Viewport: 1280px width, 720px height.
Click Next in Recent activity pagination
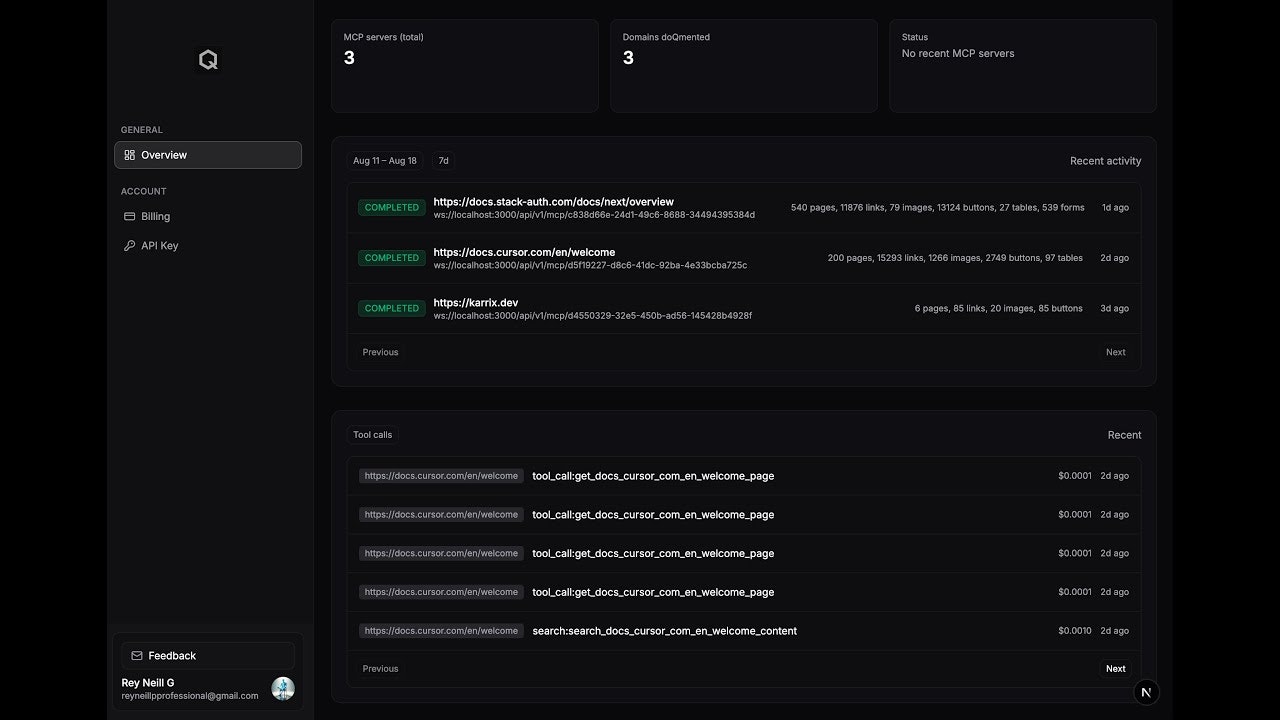coord(1115,352)
